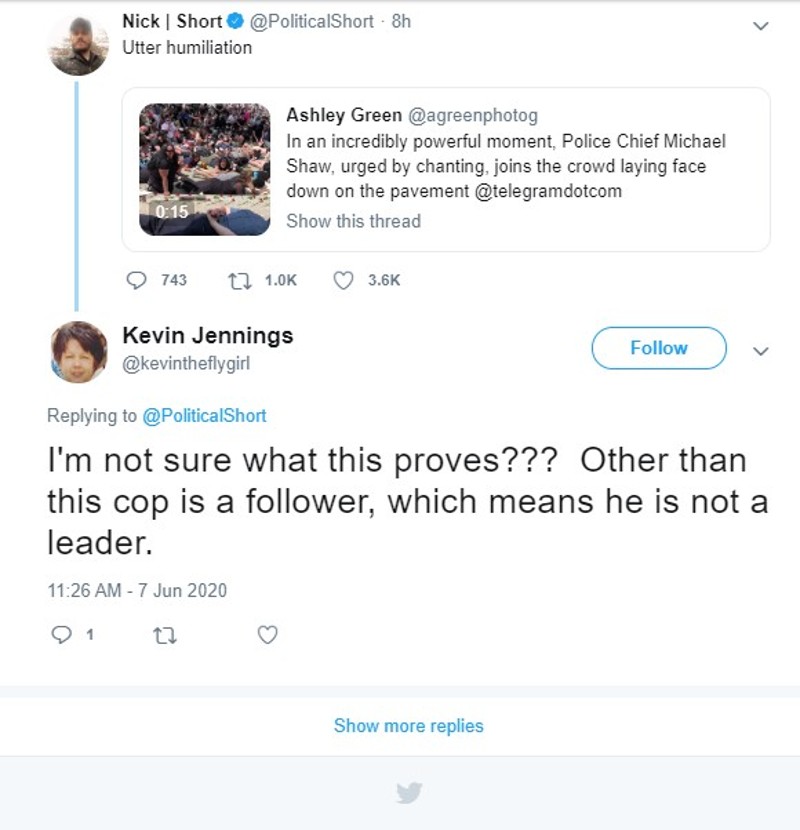Open the dropdown chevron on Nick Short's tweet
This screenshot has height=830, width=800.
click(760, 26)
